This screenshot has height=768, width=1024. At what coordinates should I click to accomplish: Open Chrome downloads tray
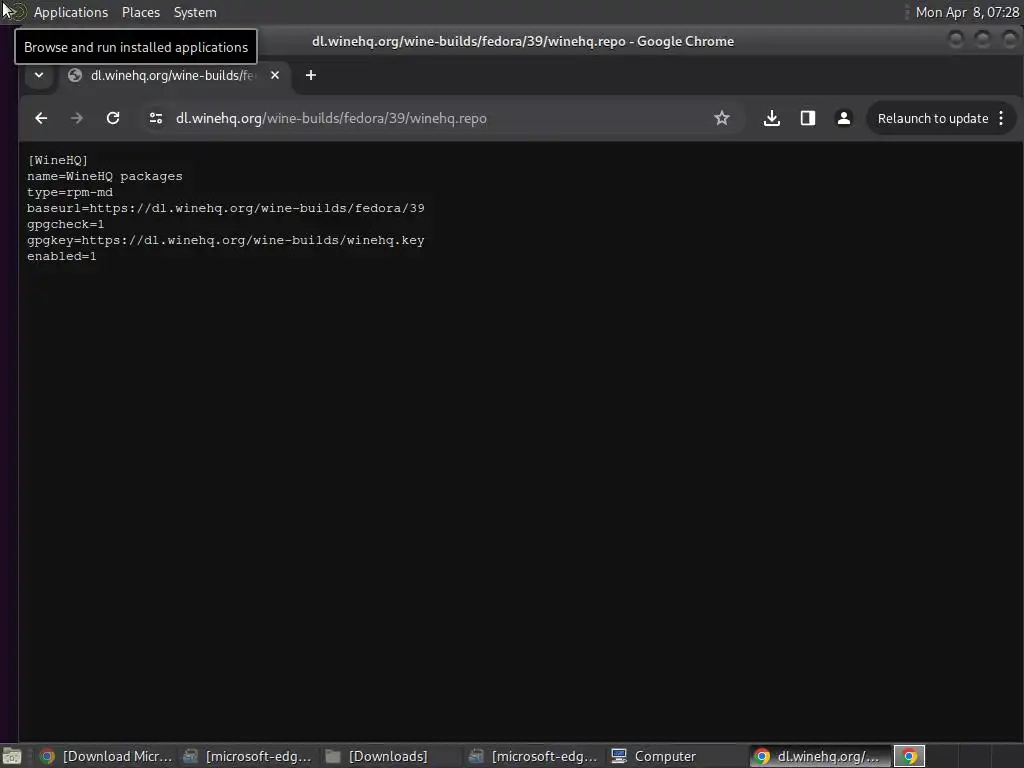pos(771,118)
